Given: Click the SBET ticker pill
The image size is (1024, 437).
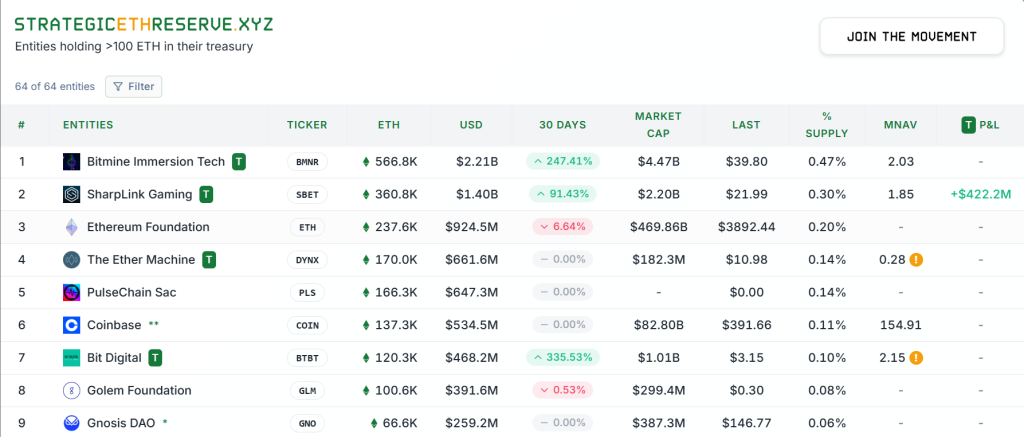Looking at the screenshot, I should click(x=307, y=195).
